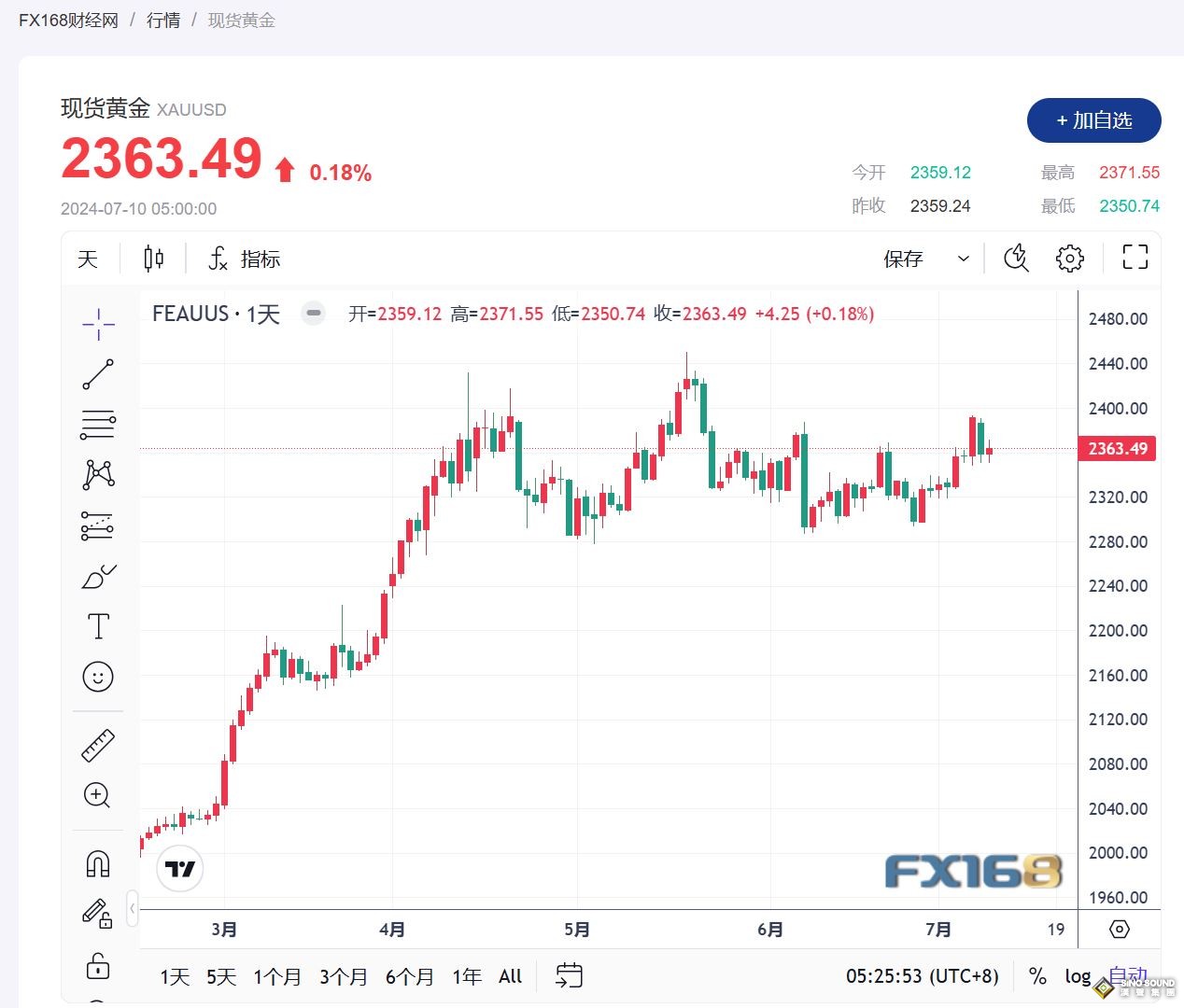1184x1008 pixels.
Task: Set date range to 6个月
Action: tap(410, 977)
